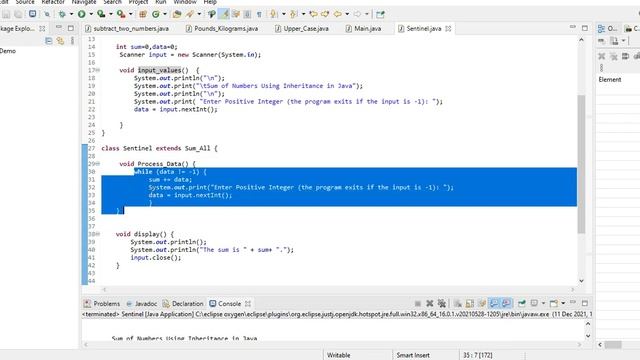Click the Debug bug icon in toolbar
The image size is (640, 360).
tap(62, 14)
